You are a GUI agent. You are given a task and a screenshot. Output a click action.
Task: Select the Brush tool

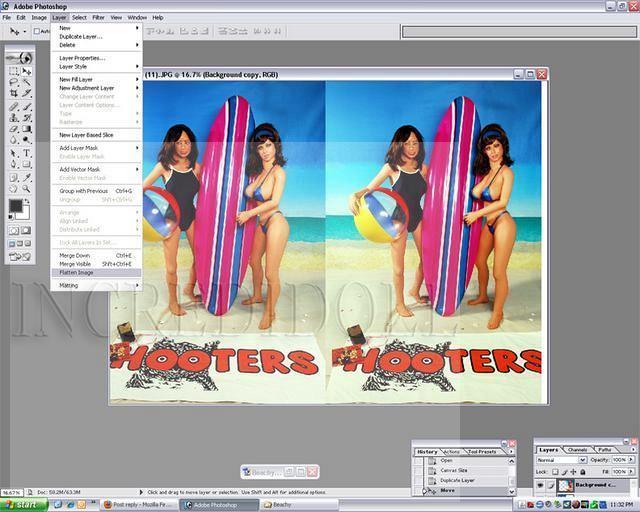[x=27, y=107]
